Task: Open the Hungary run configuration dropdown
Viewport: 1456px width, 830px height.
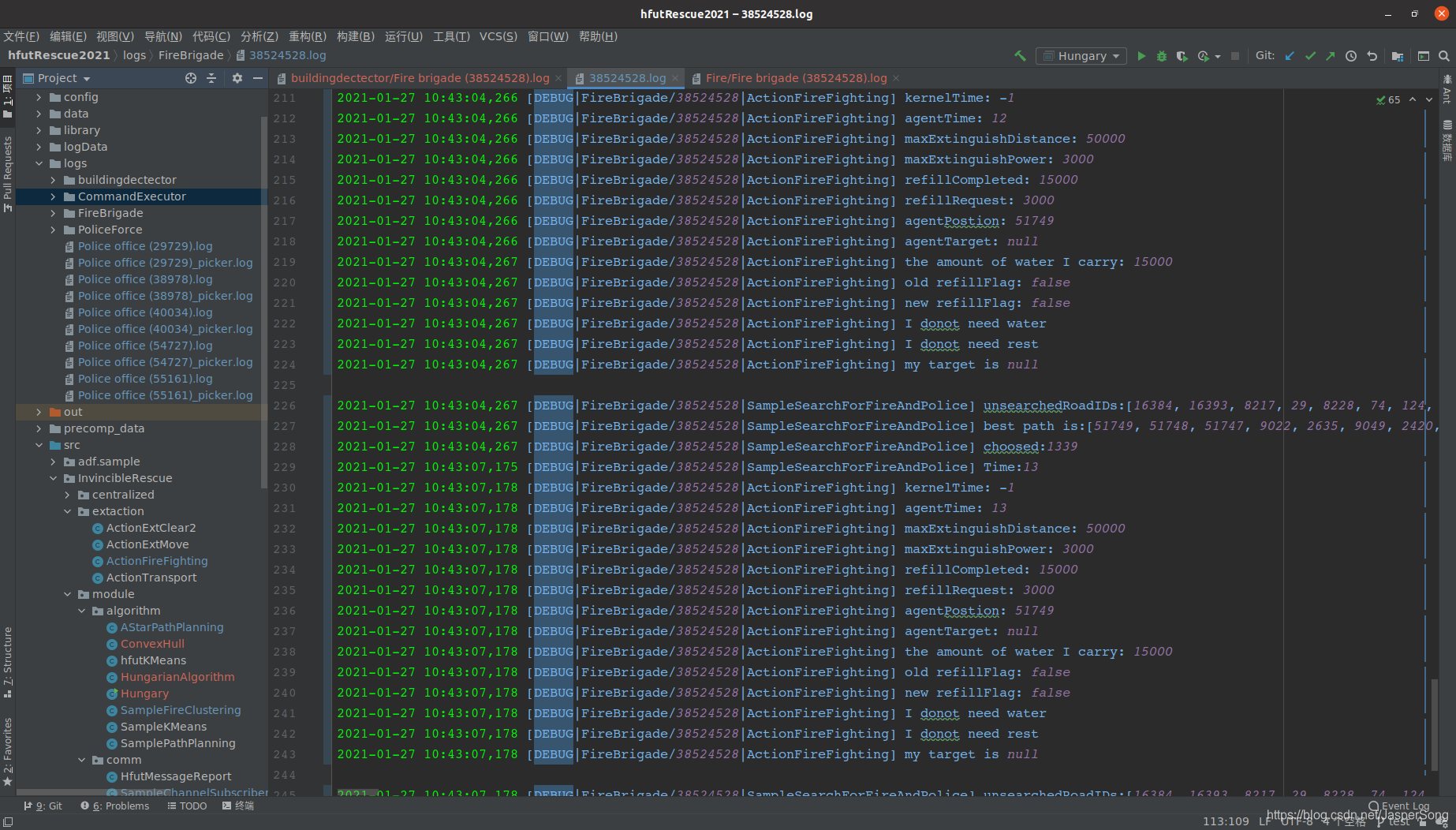Action: click(x=1081, y=56)
